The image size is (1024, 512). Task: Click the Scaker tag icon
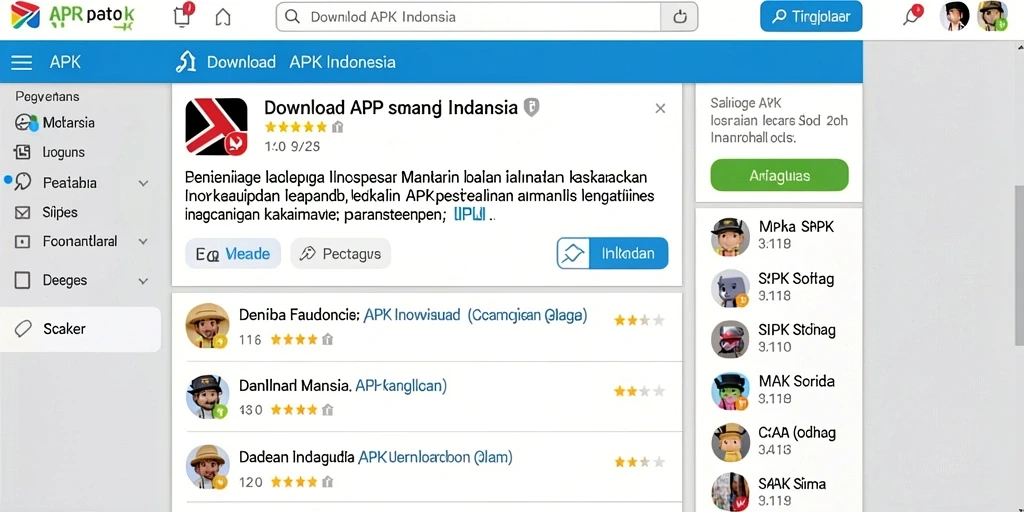point(23,328)
